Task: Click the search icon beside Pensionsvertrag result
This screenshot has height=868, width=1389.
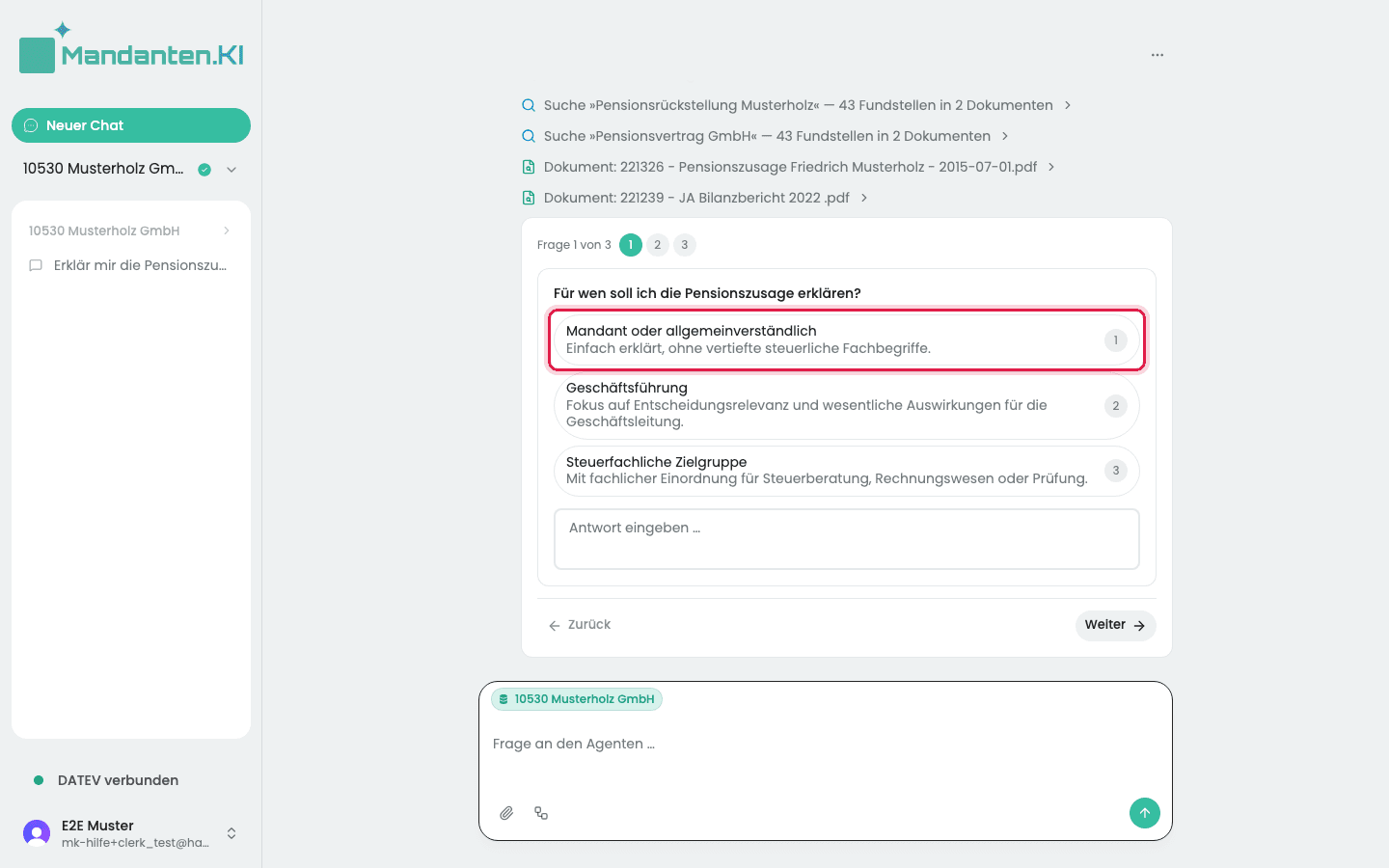Action: (x=529, y=136)
